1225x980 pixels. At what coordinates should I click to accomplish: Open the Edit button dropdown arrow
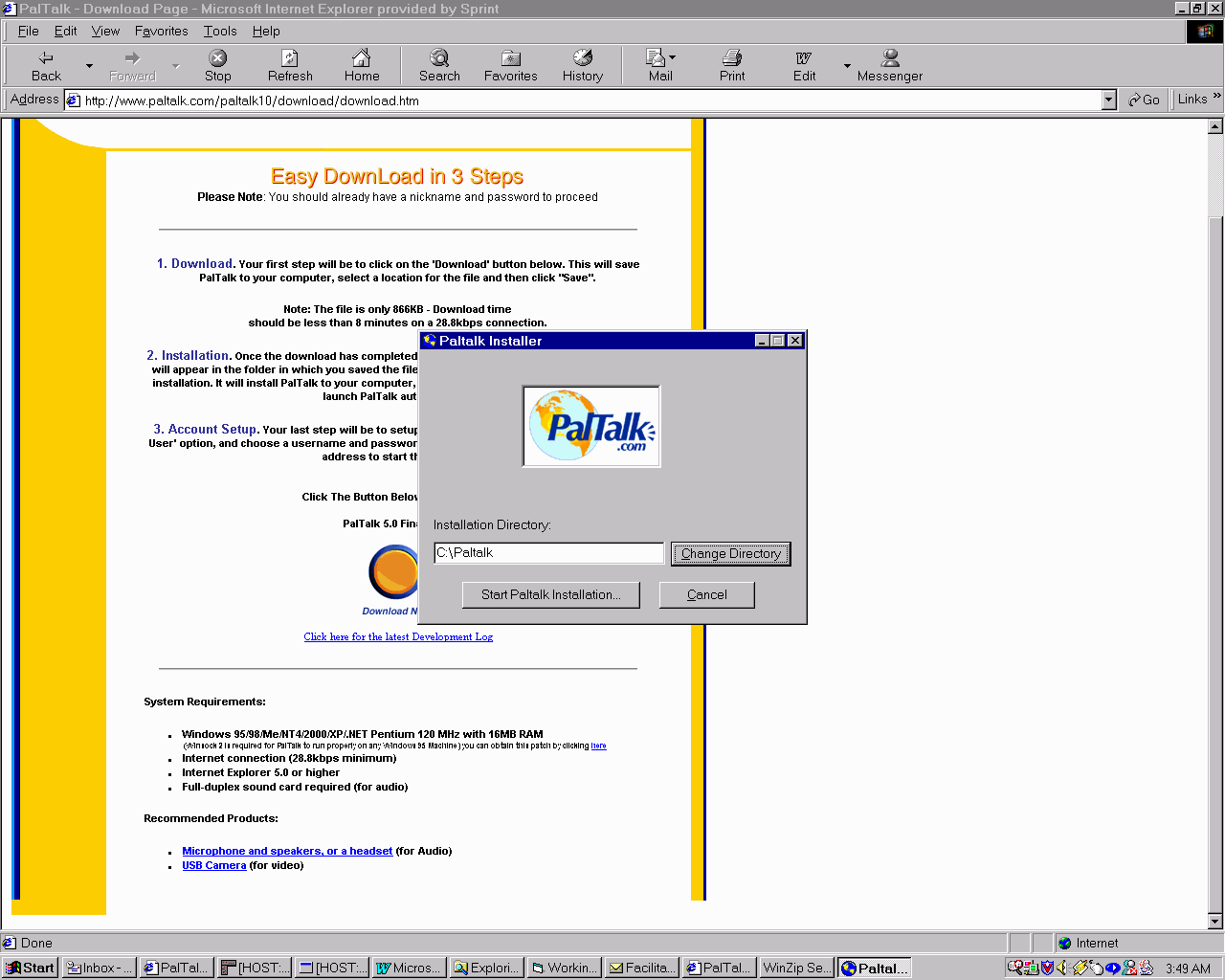(x=847, y=66)
